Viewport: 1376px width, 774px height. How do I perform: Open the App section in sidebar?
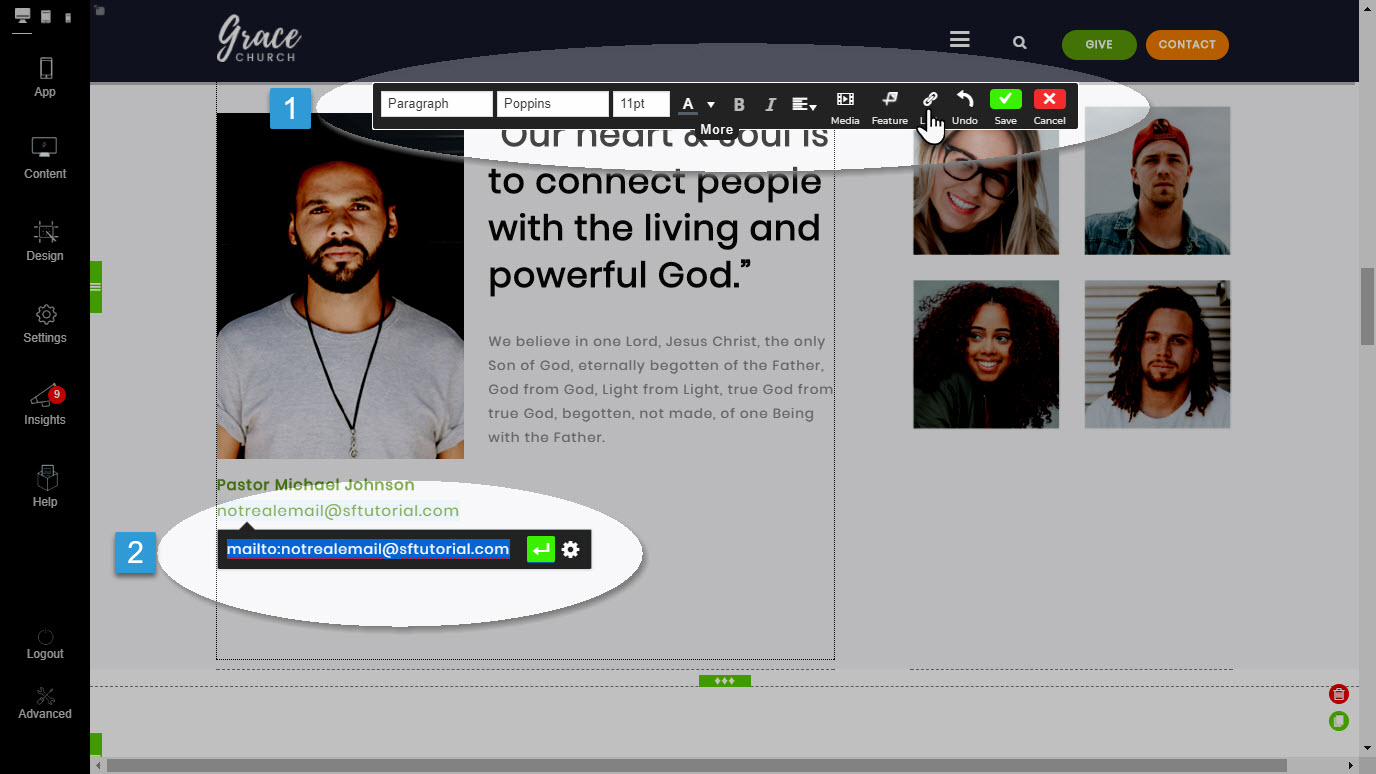coord(45,77)
